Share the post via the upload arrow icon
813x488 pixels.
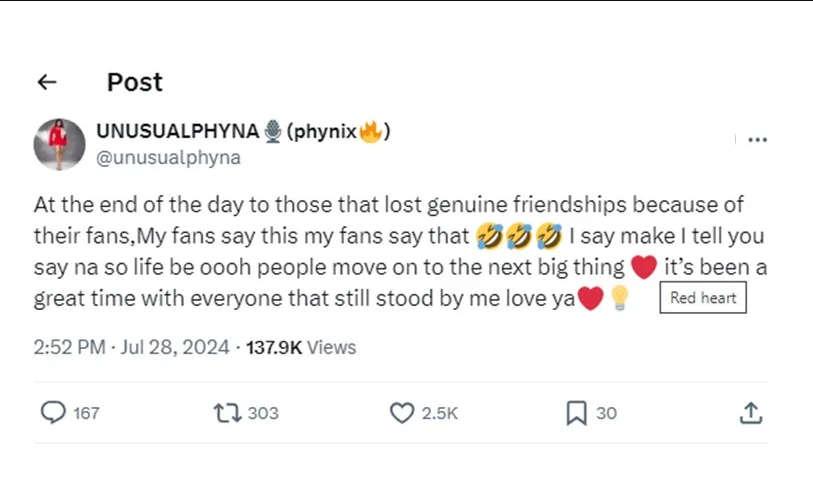(752, 413)
